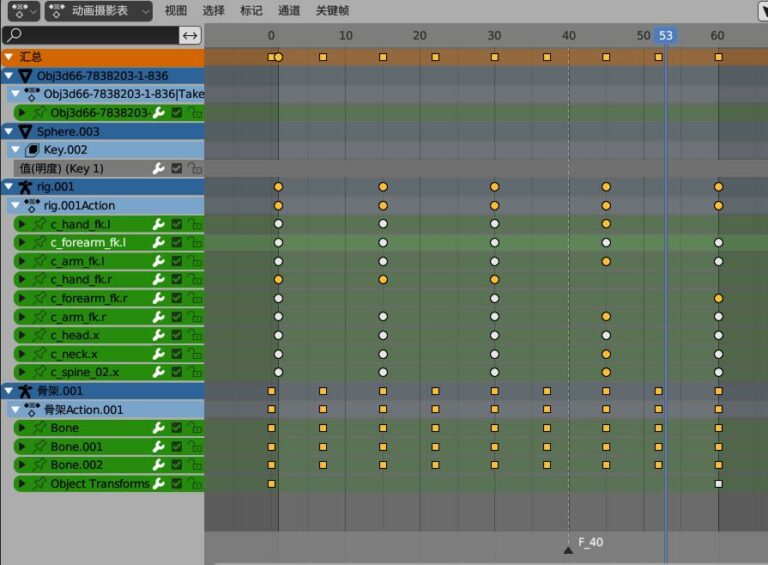Image resolution: width=768 pixels, height=565 pixels.
Task: Click the modifier wrench on 值(明度) (Key 1)
Action: coord(158,168)
